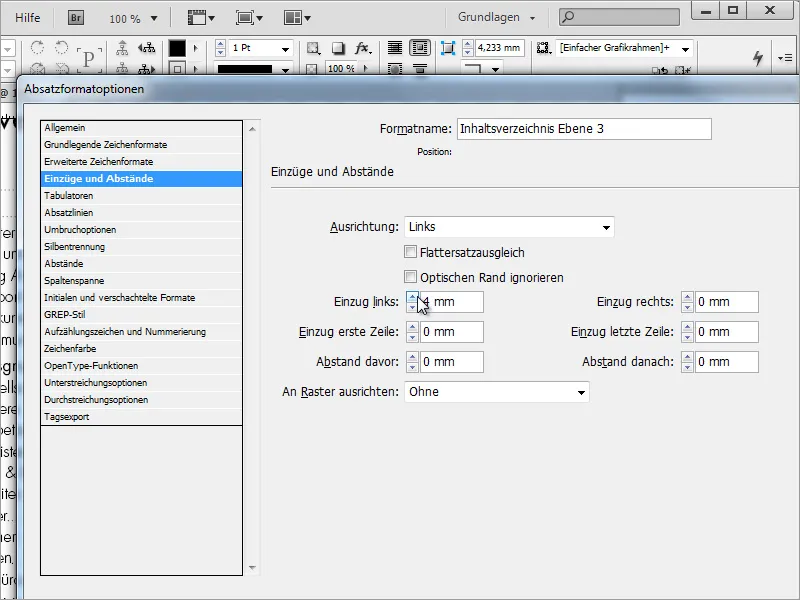The height and width of the screenshot is (600, 800).
Task: Open the control panel flyout menu icon
Action: click(785, 58)
